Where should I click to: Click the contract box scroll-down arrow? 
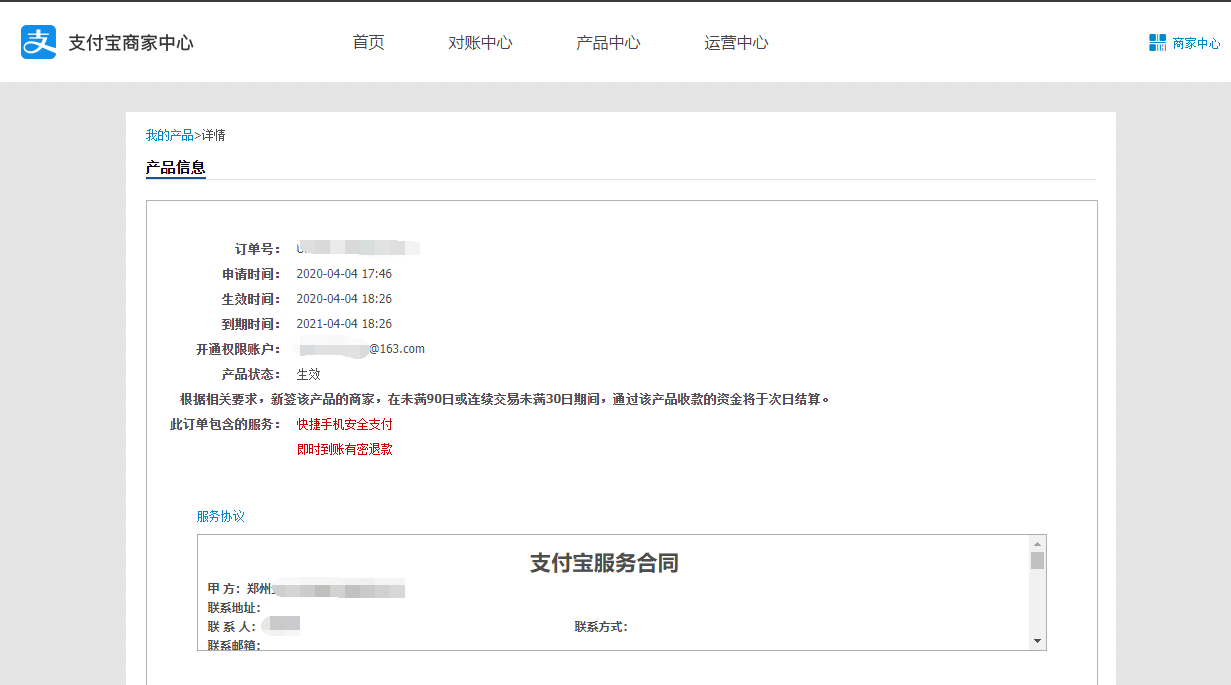click(1037, 641)
